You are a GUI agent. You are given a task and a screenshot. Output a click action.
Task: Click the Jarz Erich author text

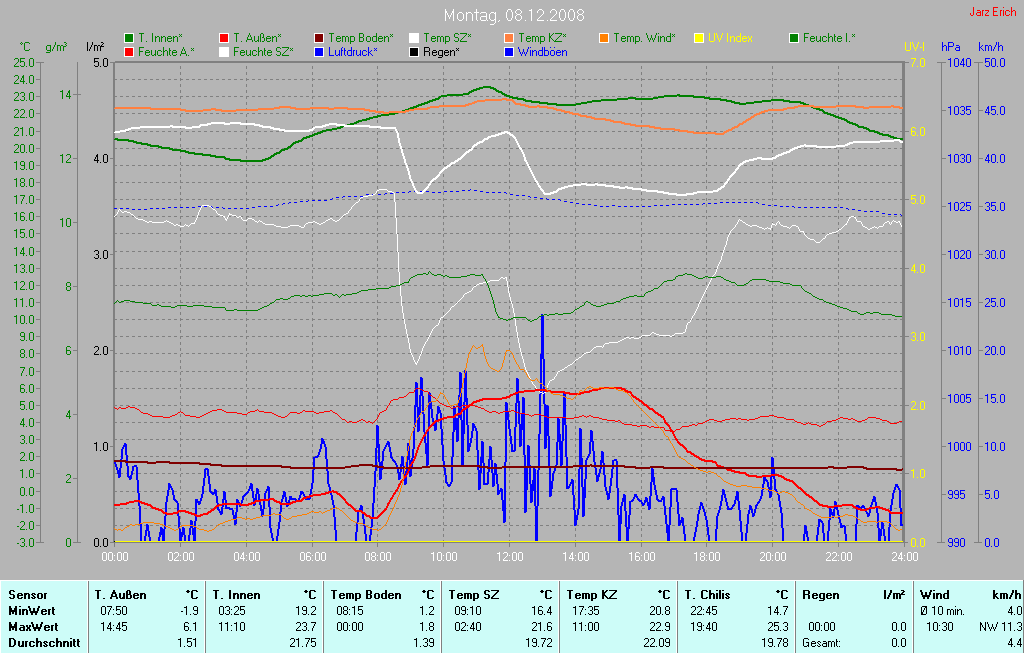click(x=993, y=12)
